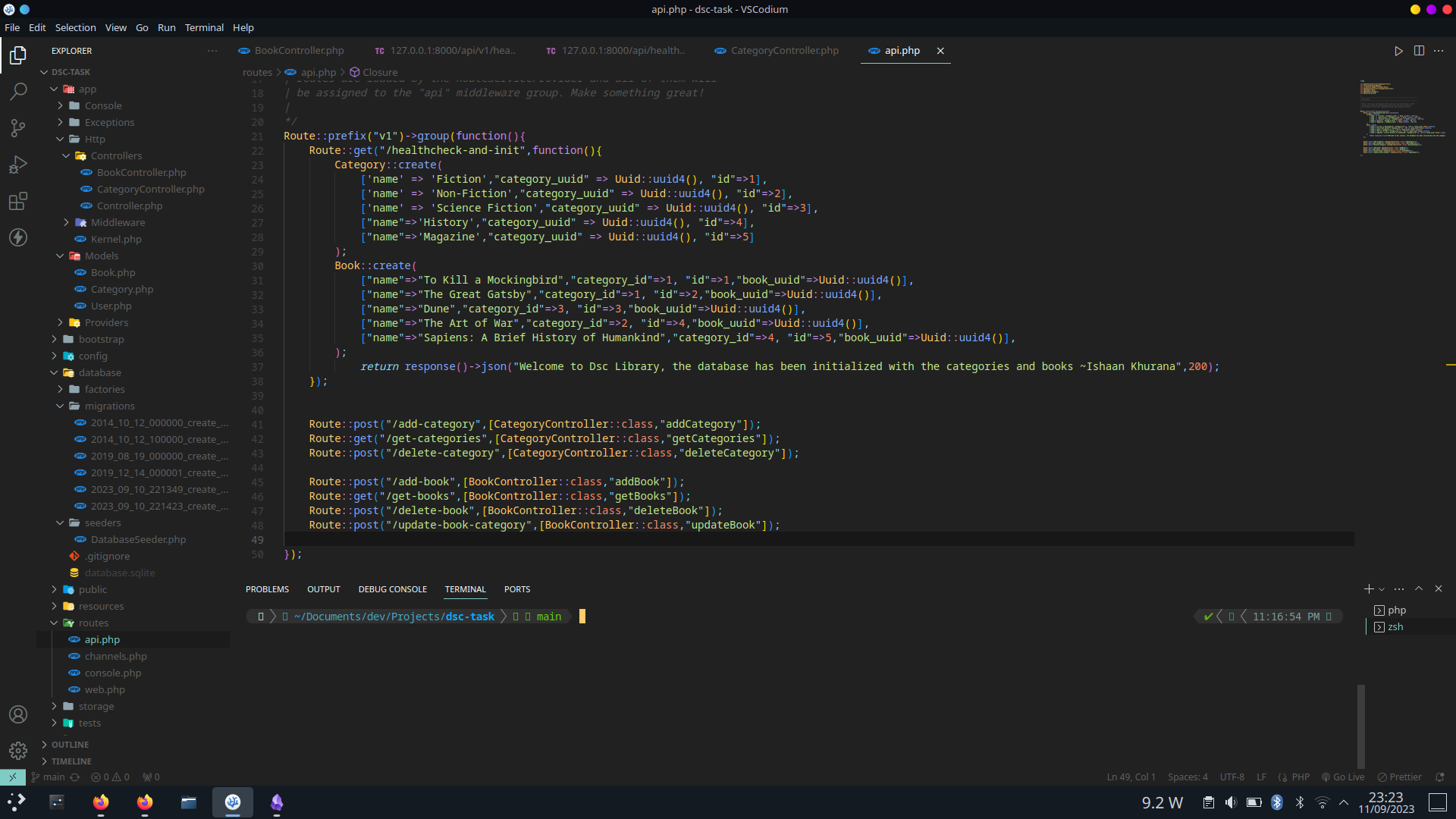Screen dimensions: 1456x819
Task: Open editor More Actions ellipsis
Action: pos(1439,51)
